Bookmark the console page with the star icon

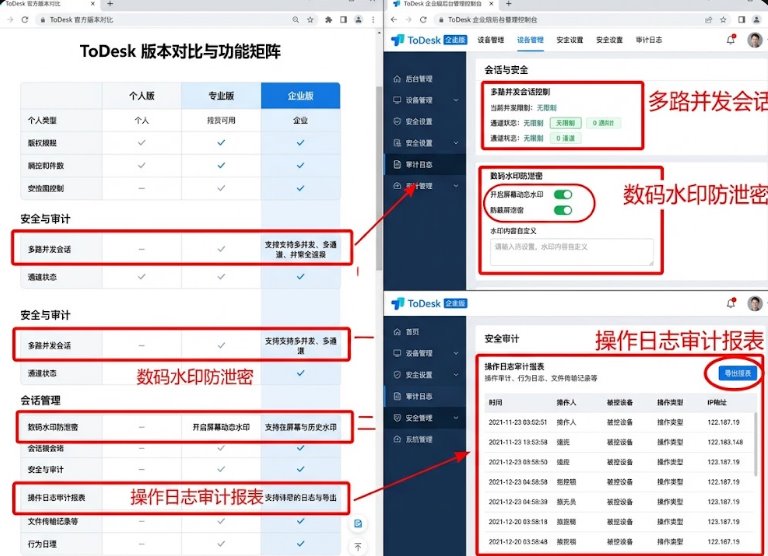[x=723, y=20]
